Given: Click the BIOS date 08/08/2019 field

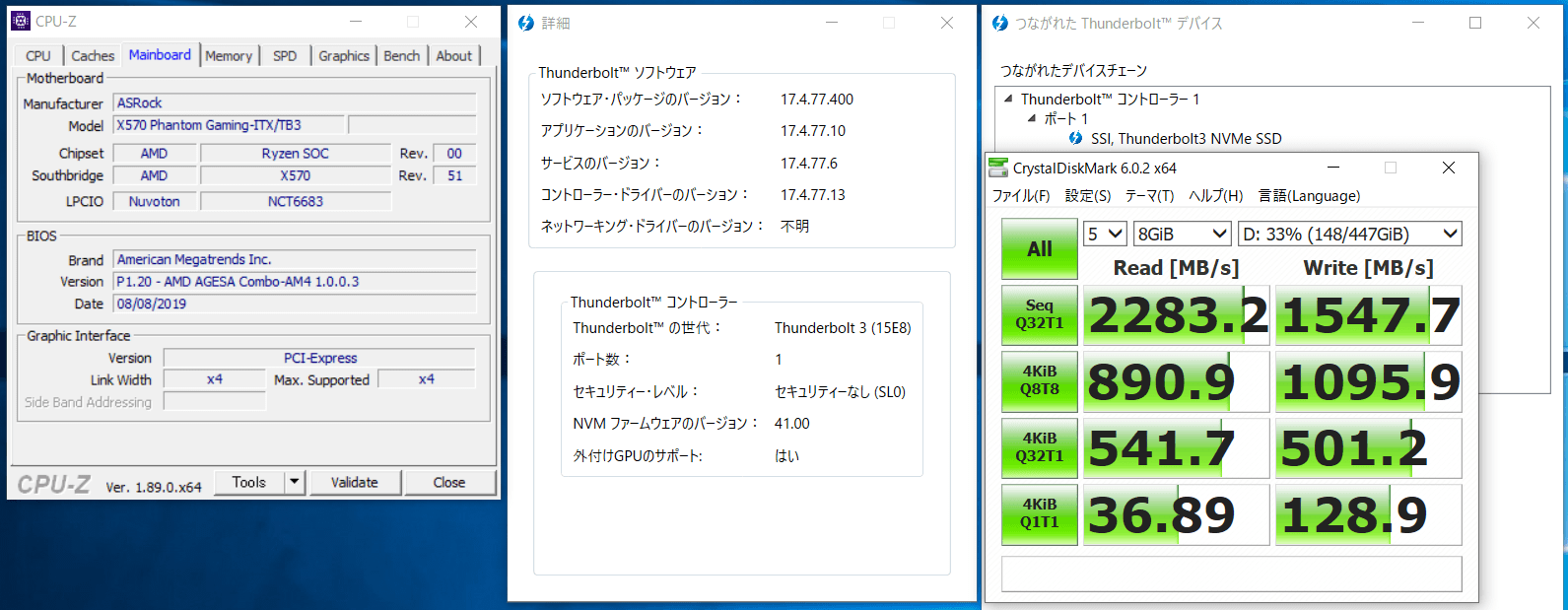Looking at the screenshot, I should 295,304.
